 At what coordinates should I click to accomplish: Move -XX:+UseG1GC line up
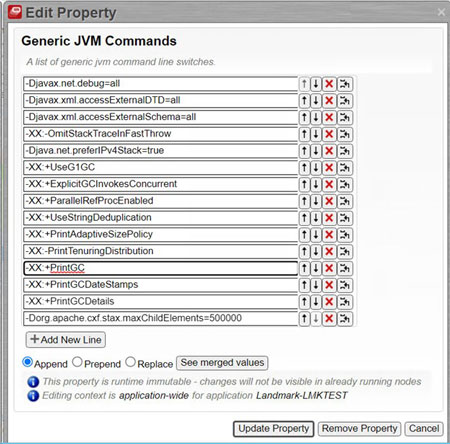click(304, 168)
